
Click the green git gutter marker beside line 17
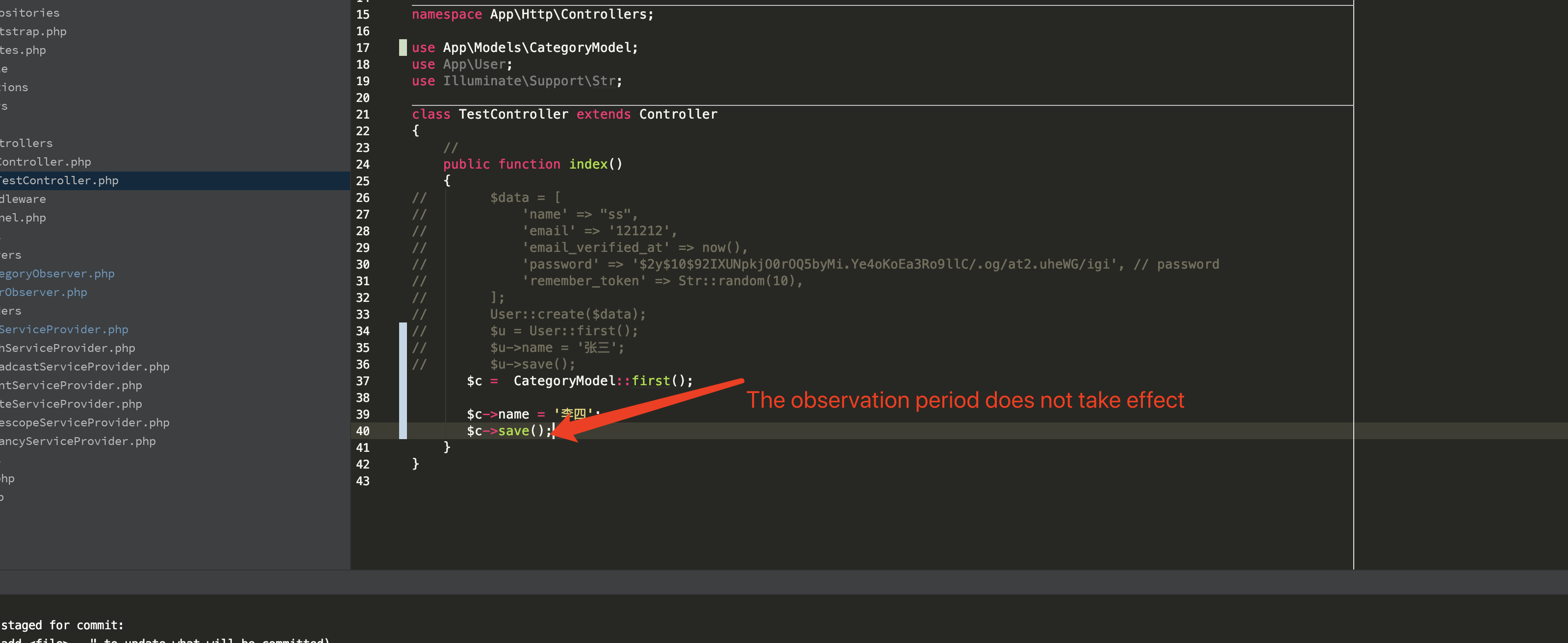coord(403,48)
